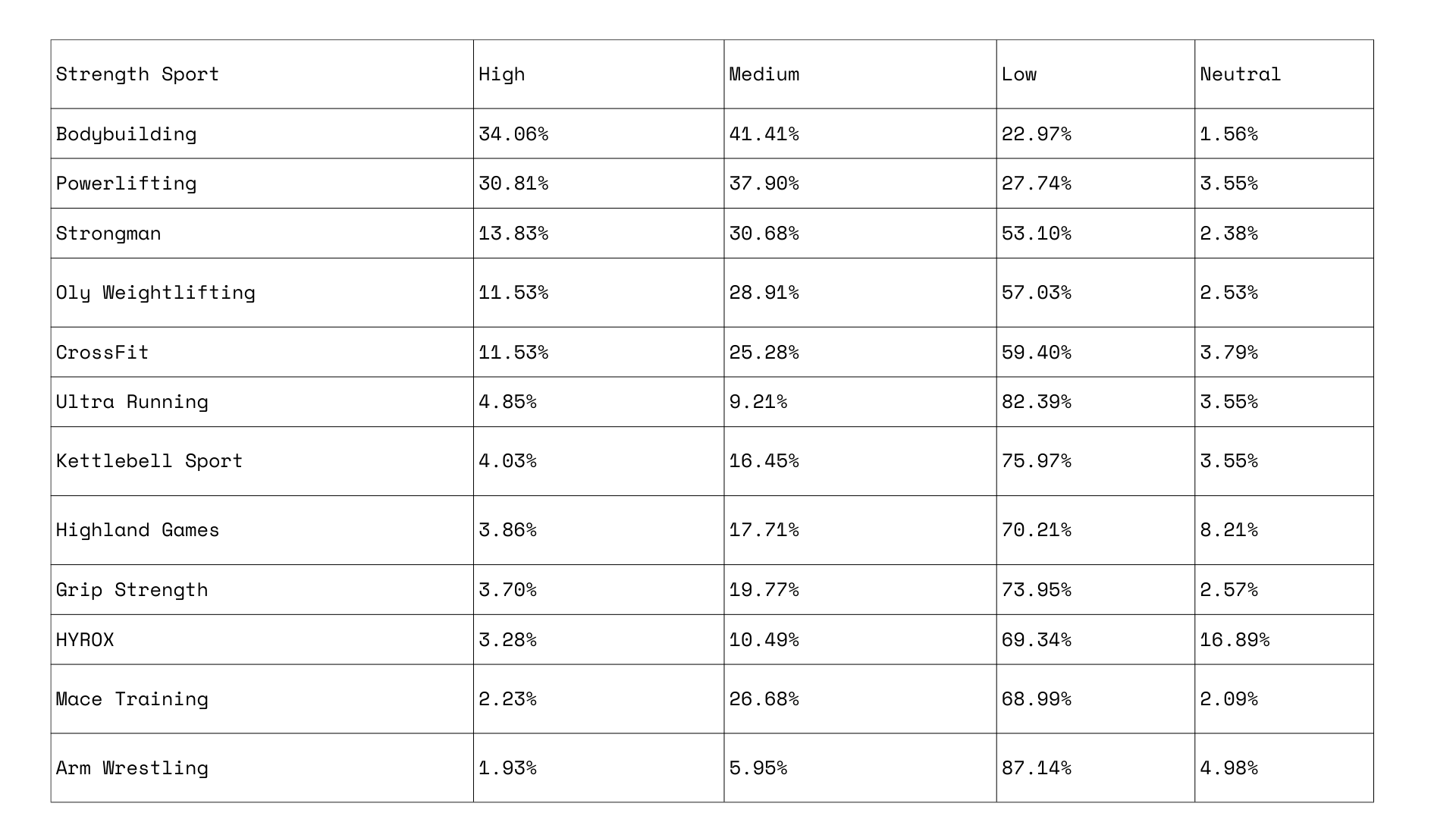Screen dimensions: 1456x819
Task: Select Kettlebell Sport Medium value 16.45%
Action: point(764,461)
